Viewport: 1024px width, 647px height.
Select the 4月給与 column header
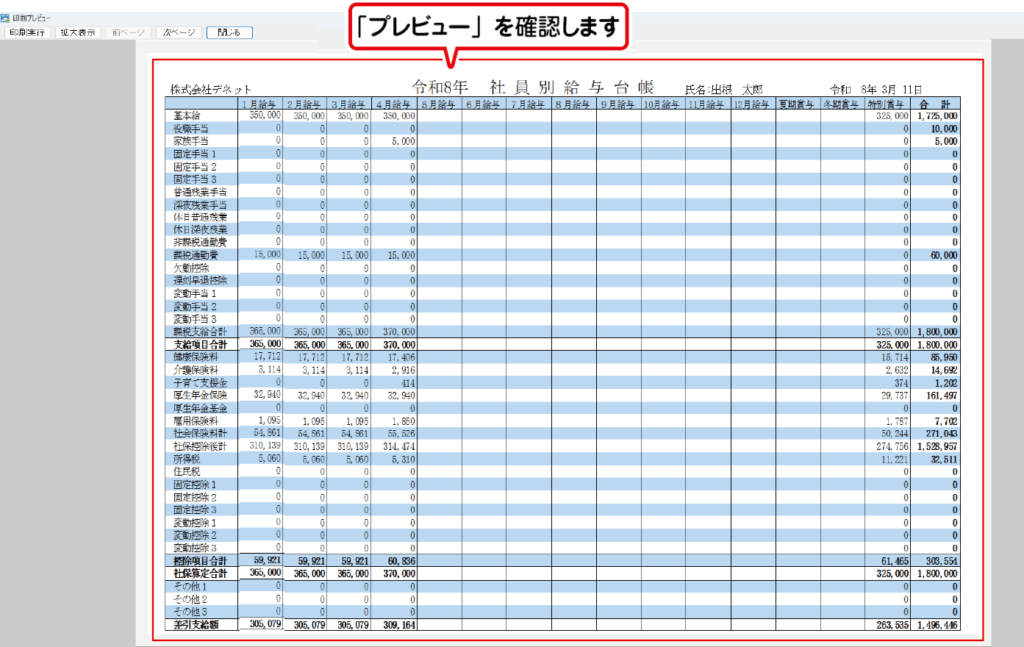point(394,103)
